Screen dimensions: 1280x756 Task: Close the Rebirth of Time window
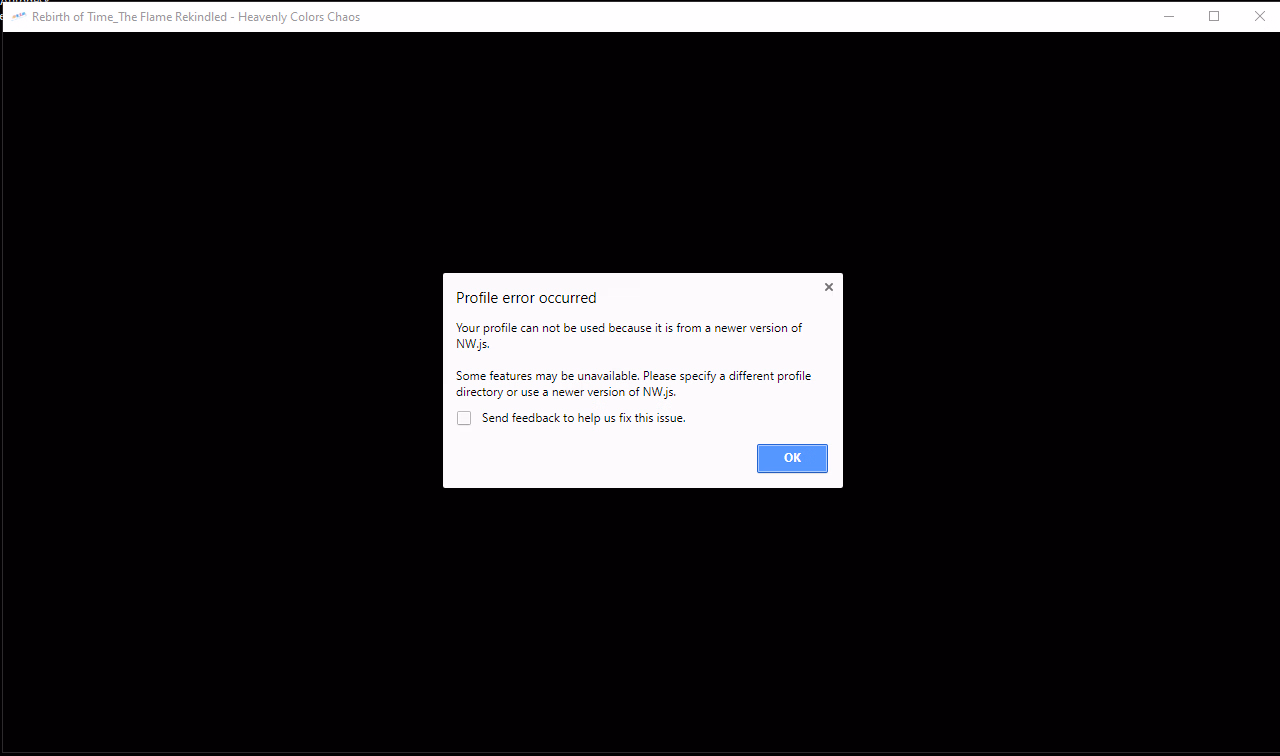[1259, 16]
